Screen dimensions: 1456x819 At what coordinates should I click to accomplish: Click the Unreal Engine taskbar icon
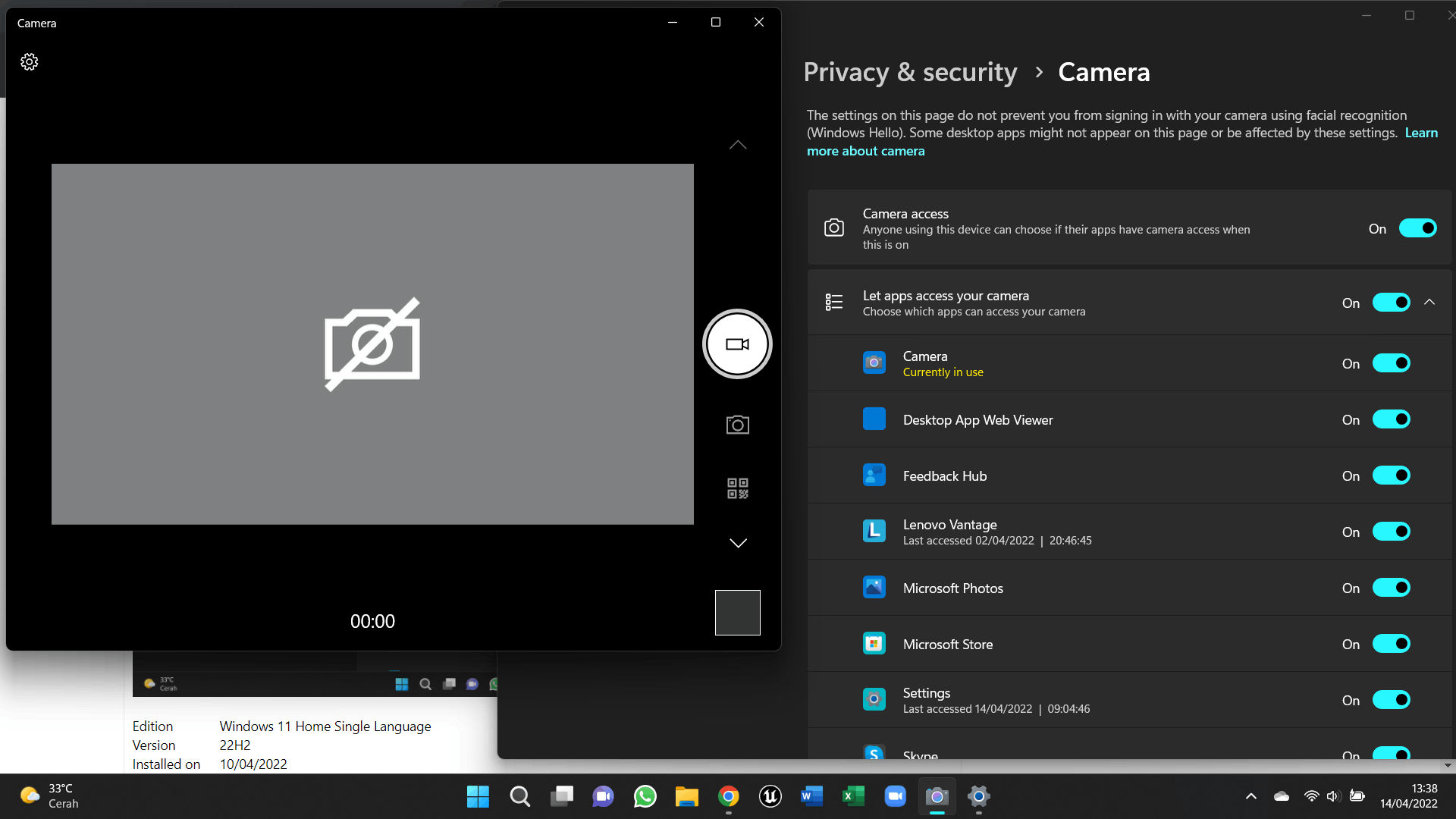tap(770, 796)
